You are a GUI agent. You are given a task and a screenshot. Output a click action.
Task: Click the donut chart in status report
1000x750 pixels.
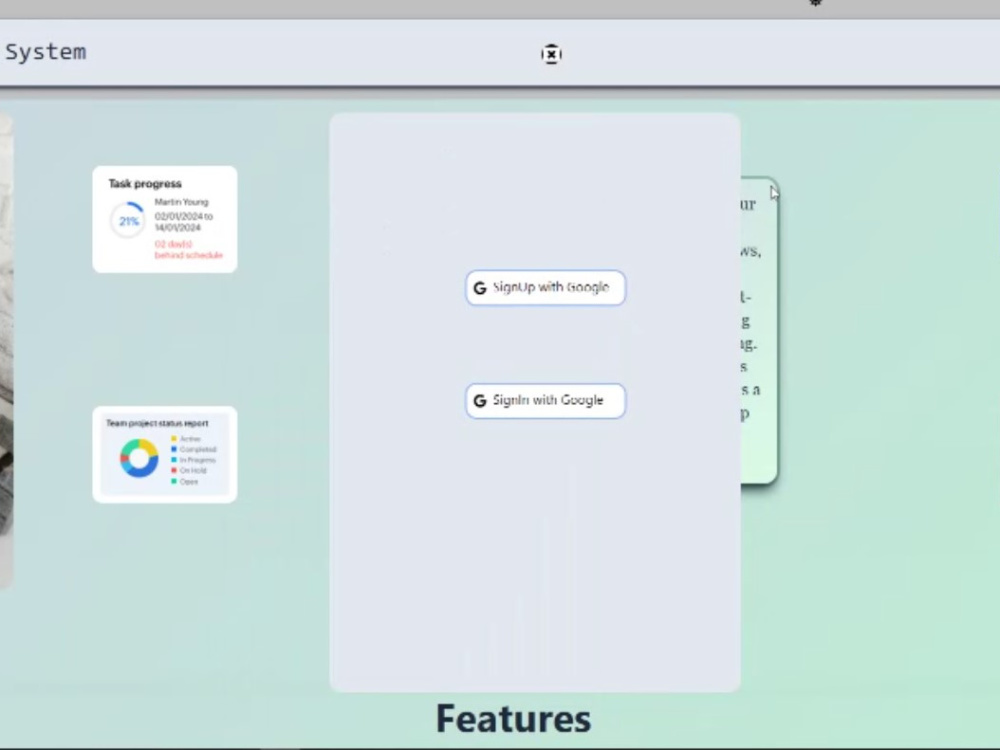139,457
